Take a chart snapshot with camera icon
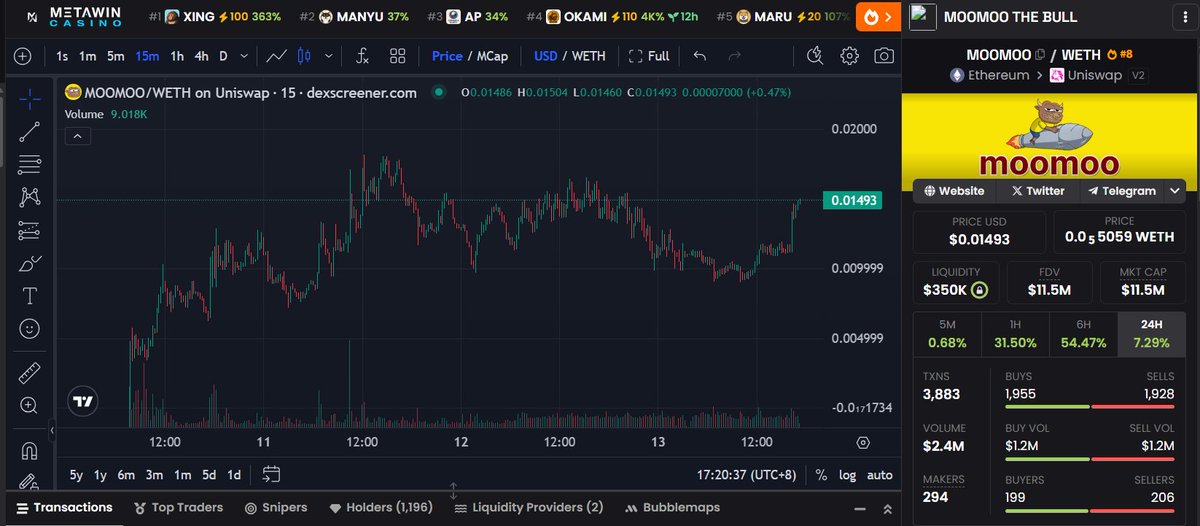Screen dimensions: 1200x526 884,56
